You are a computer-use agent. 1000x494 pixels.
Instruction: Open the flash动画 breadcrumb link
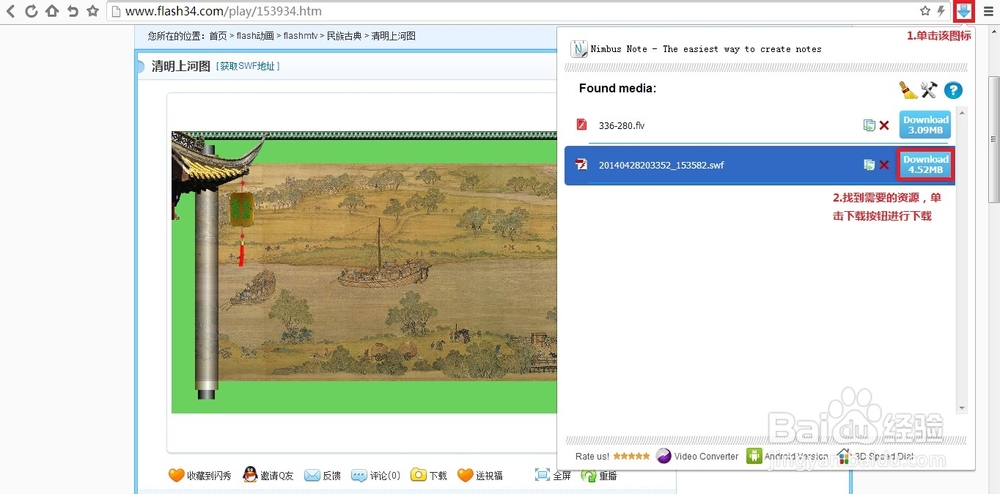click(255, 36)
